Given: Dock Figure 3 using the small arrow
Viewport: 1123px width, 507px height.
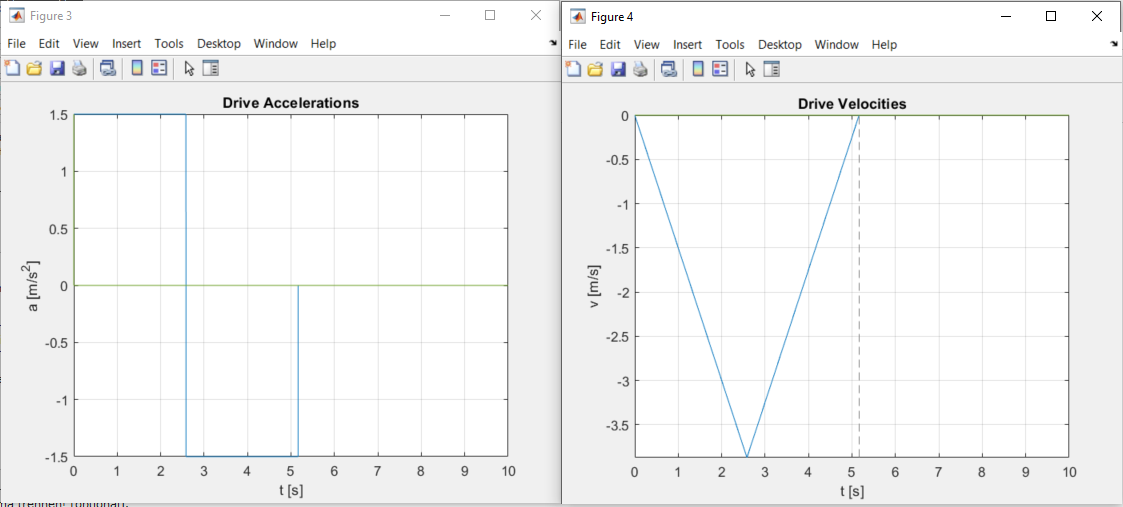Looking at the screenshot, I should tap(553, 44).
